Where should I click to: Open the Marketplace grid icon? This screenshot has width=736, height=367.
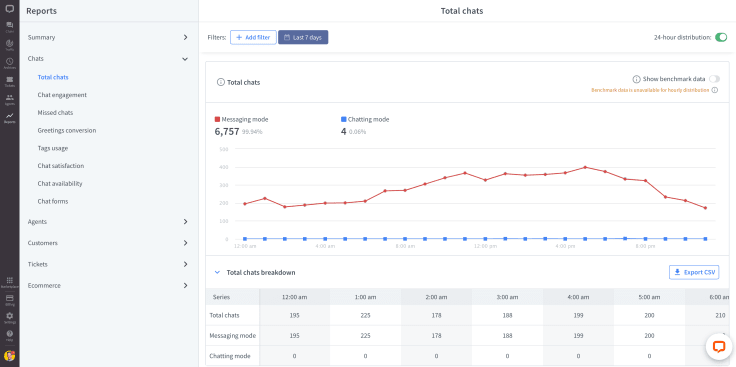tap(9, 282)
